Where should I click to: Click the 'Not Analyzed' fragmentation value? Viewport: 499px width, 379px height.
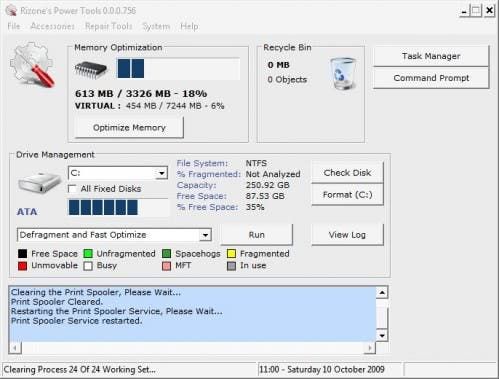point(273,174)
